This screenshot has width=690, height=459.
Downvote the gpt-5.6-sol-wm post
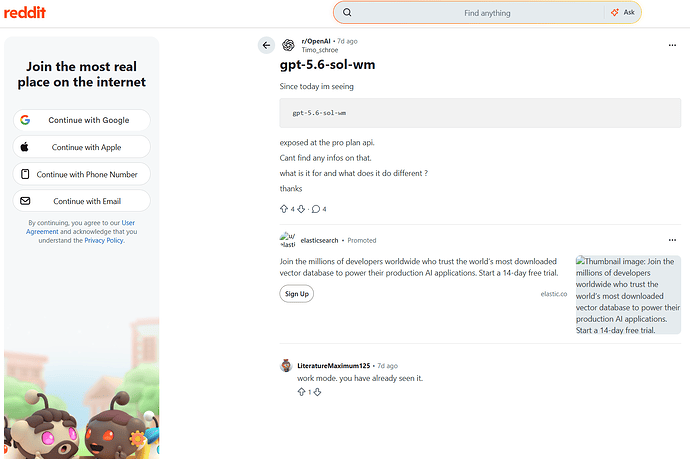pyautogui.click(x=301, y=209)
